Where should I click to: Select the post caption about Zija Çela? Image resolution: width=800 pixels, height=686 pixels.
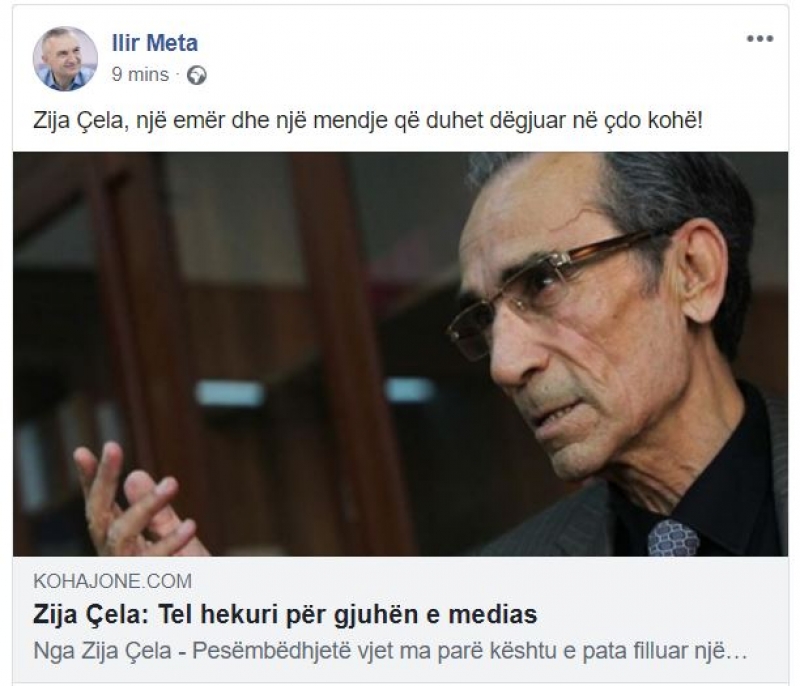click(368, 121)
